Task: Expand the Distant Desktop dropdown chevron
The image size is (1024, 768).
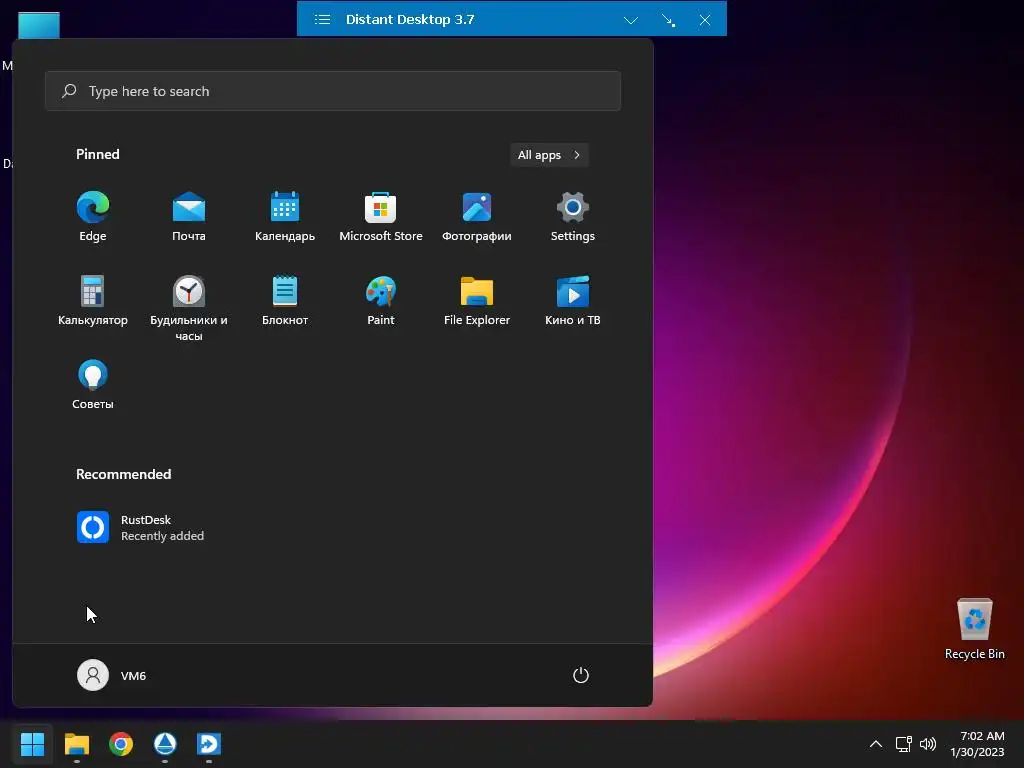Action: pyautogui.click(x=630, y=20)
